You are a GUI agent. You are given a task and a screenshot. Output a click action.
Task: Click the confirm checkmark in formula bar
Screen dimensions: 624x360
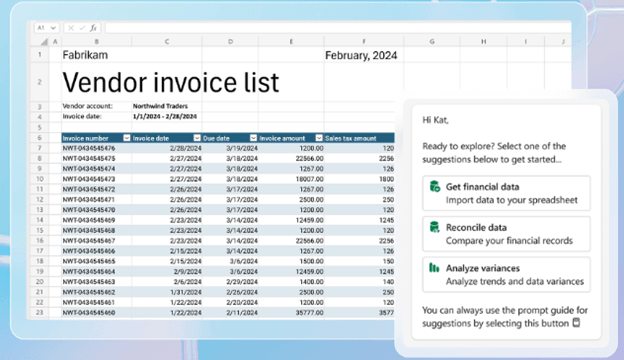click(x=82, y=28)
